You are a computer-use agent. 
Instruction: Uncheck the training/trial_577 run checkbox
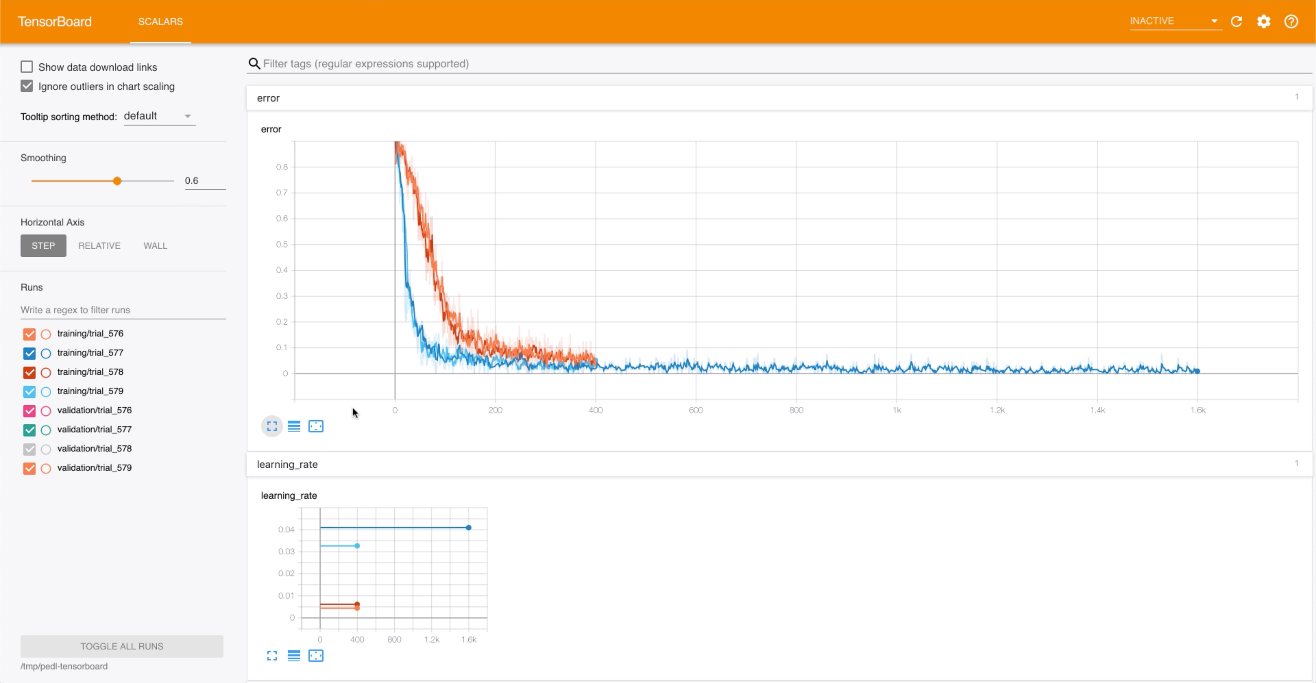pyautogui.click(x=28, y=353)
